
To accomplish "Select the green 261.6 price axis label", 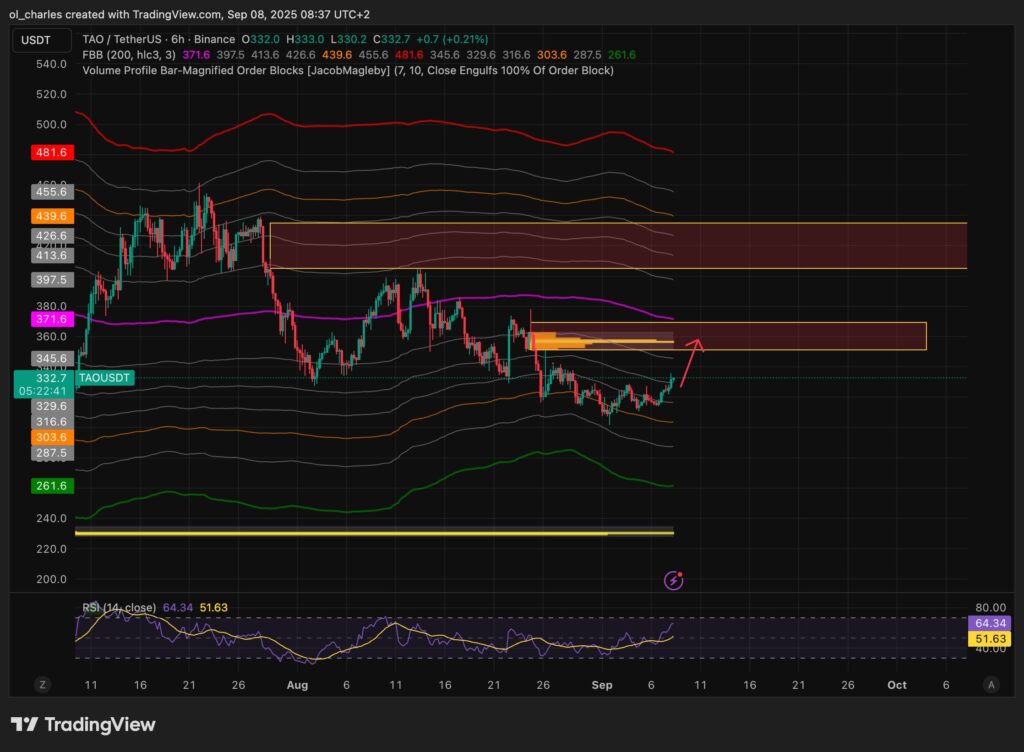I will (49, 485).
